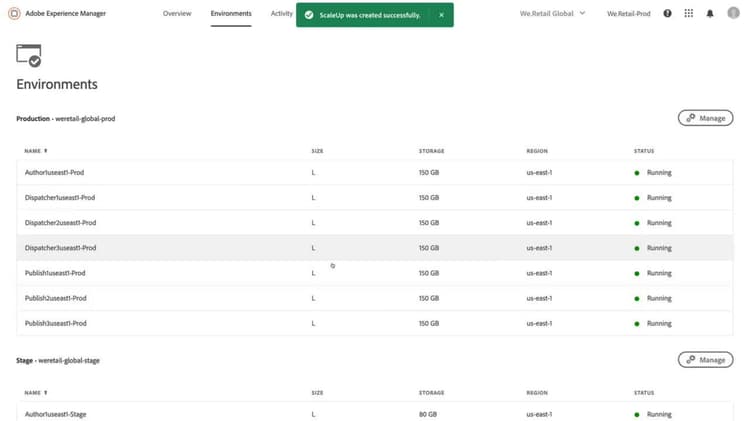The image size is (750, 421).
Task: Click Running status of Dispatcher3useast1-Prod
Action: point(653,248)
